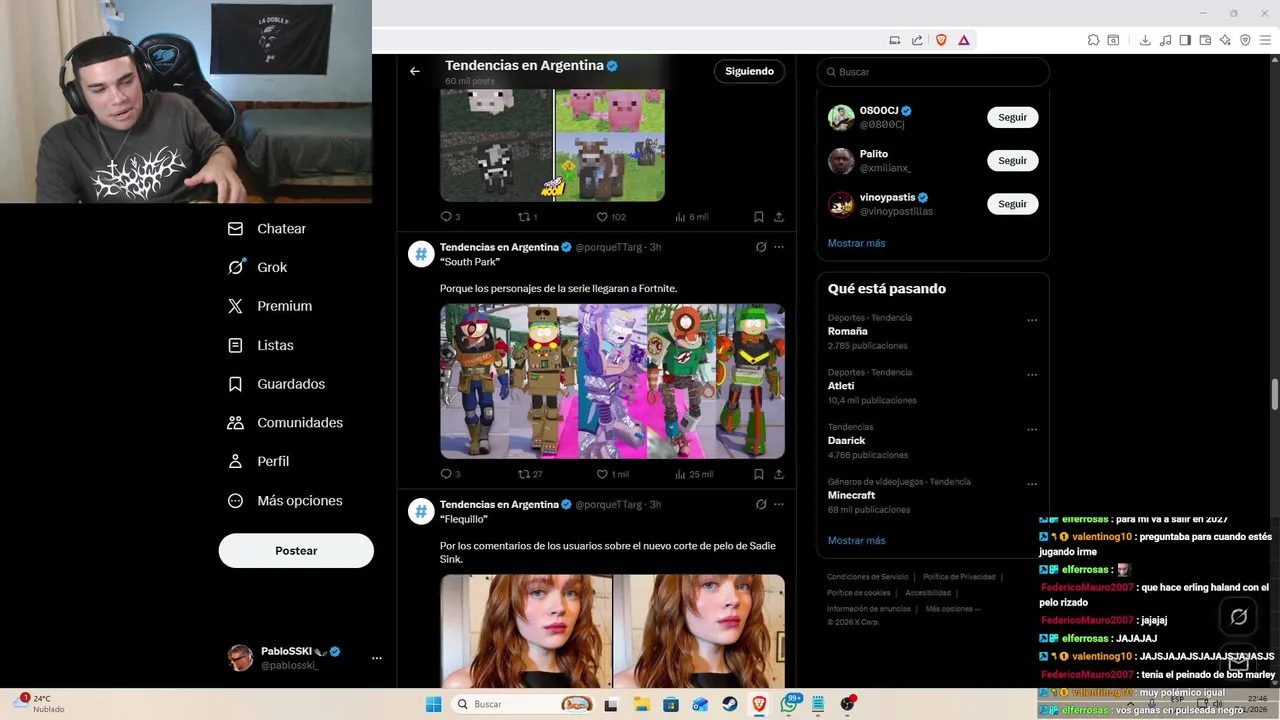1280x720 pixels.
Task: Open Brave Leo AI sparkle icon
Action: point(1225,40)
